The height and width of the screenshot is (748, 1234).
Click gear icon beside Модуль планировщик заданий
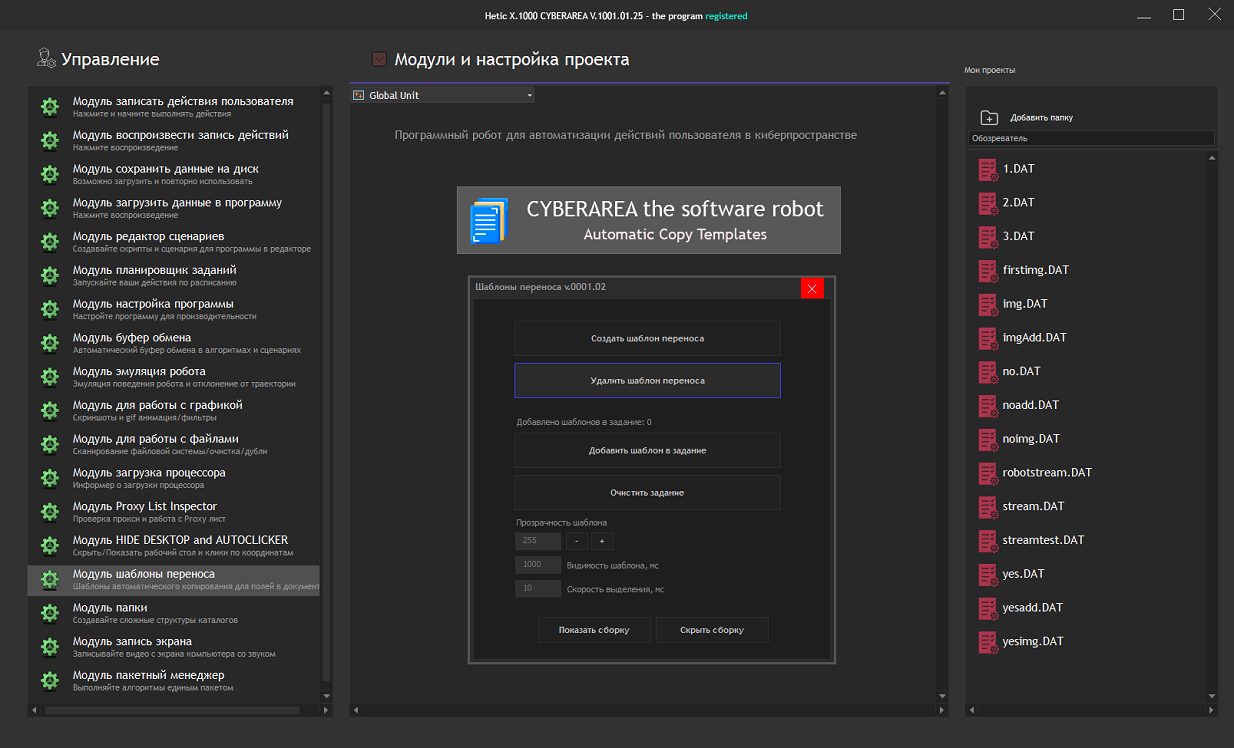pos(49,276)
